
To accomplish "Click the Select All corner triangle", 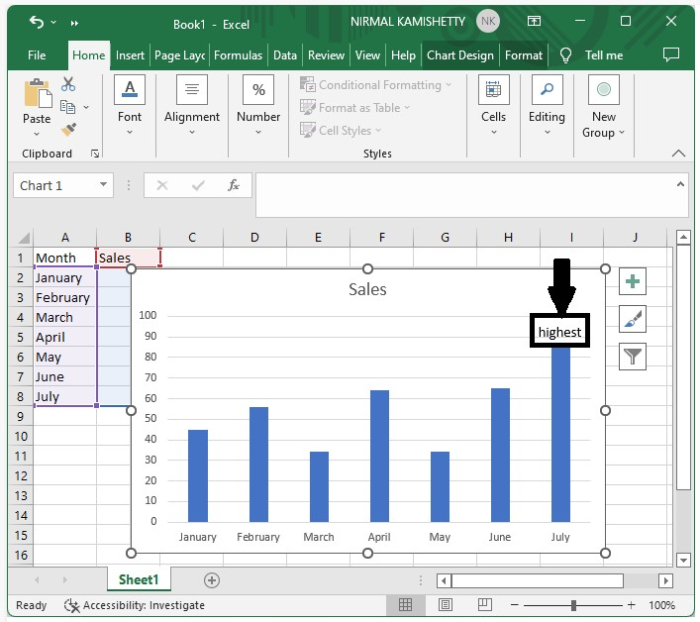I will 23,238.
